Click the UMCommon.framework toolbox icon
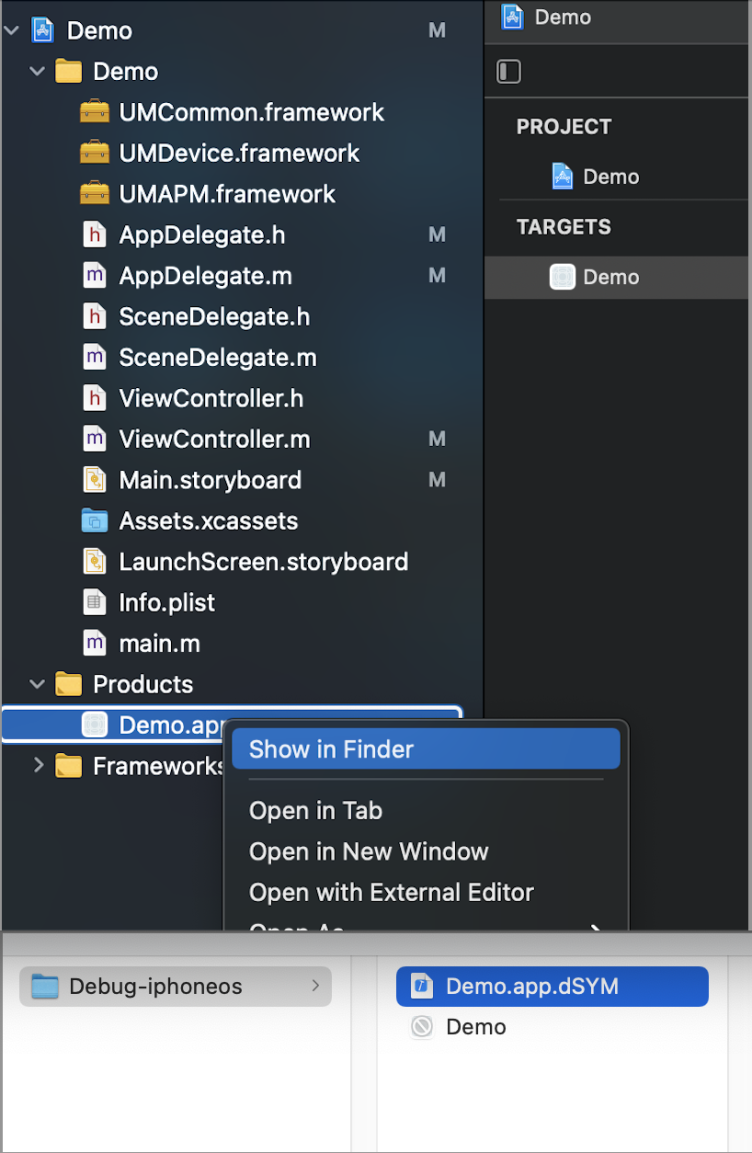This screenshot has width=752, height=1153. (94, 112)
